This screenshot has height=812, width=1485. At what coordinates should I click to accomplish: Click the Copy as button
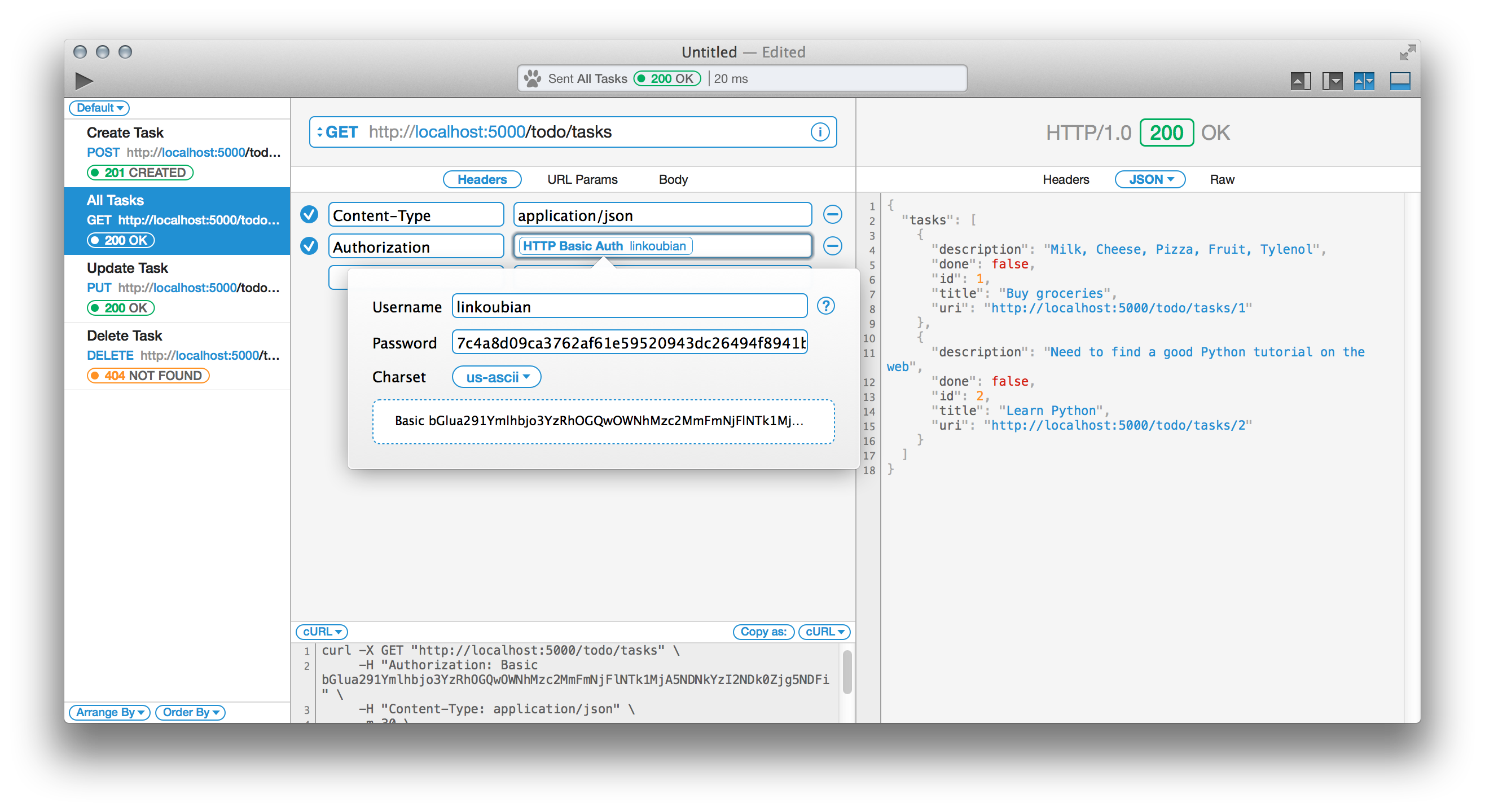tap(763, 632)
